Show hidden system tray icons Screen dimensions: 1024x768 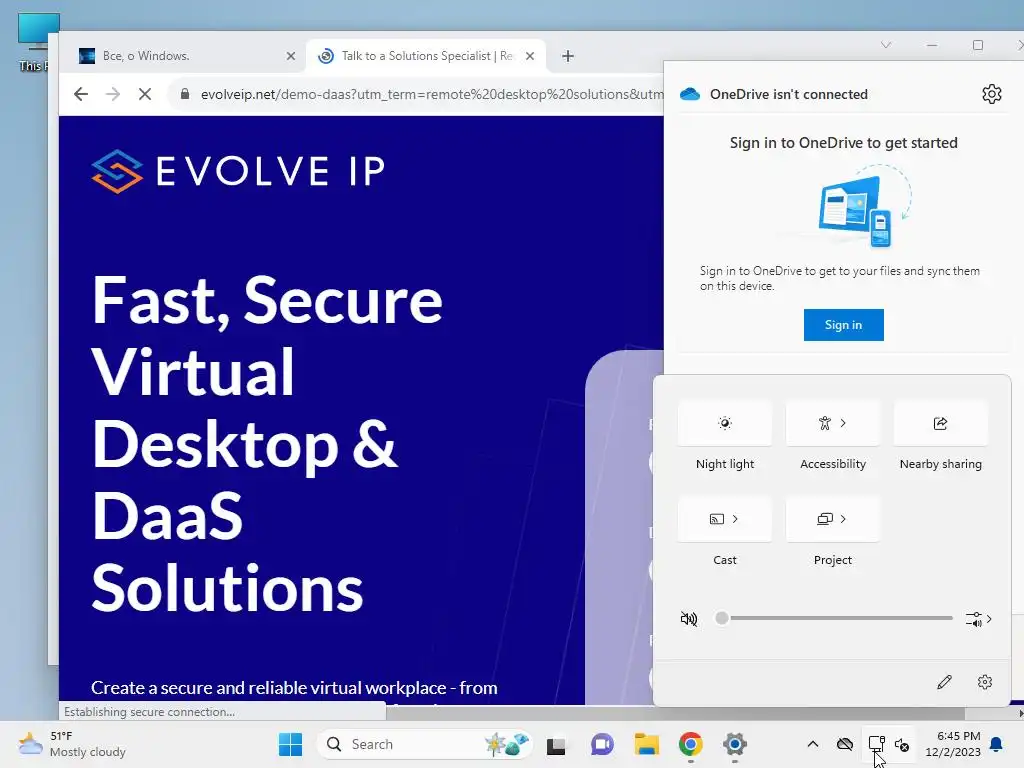[x=812, y=744]
